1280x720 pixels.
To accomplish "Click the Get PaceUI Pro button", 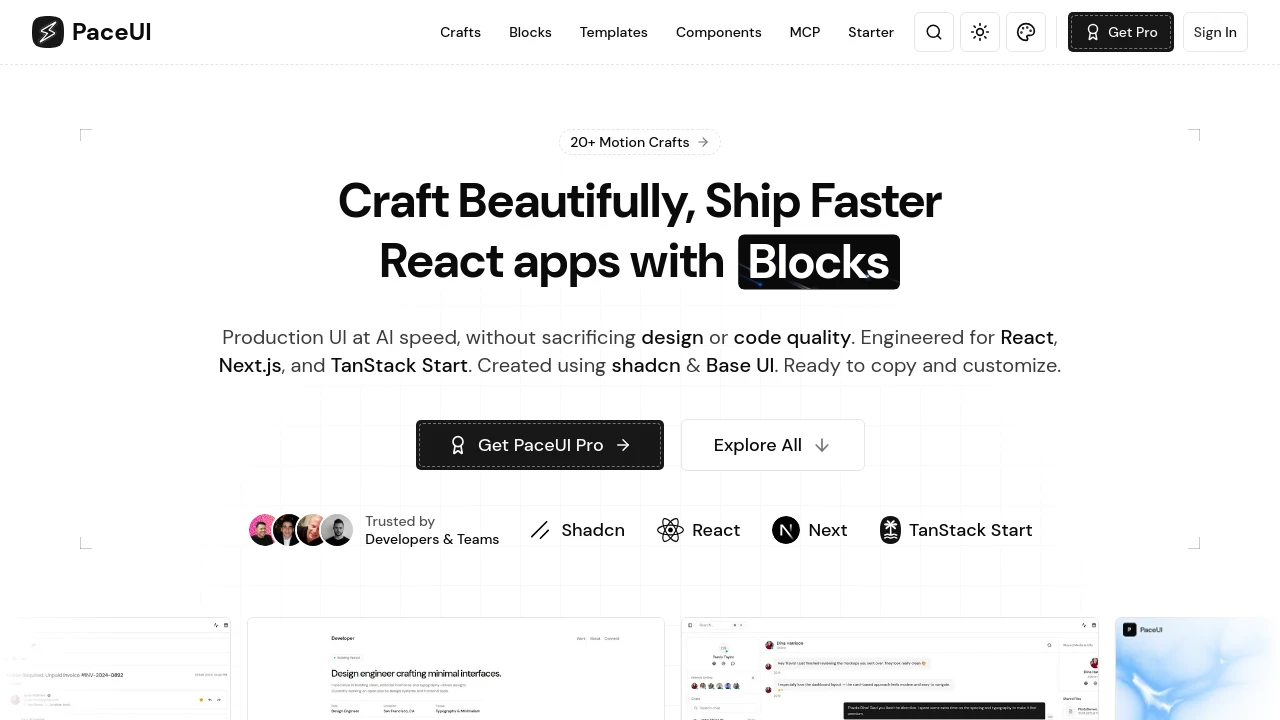I will [x=540, y=445].
